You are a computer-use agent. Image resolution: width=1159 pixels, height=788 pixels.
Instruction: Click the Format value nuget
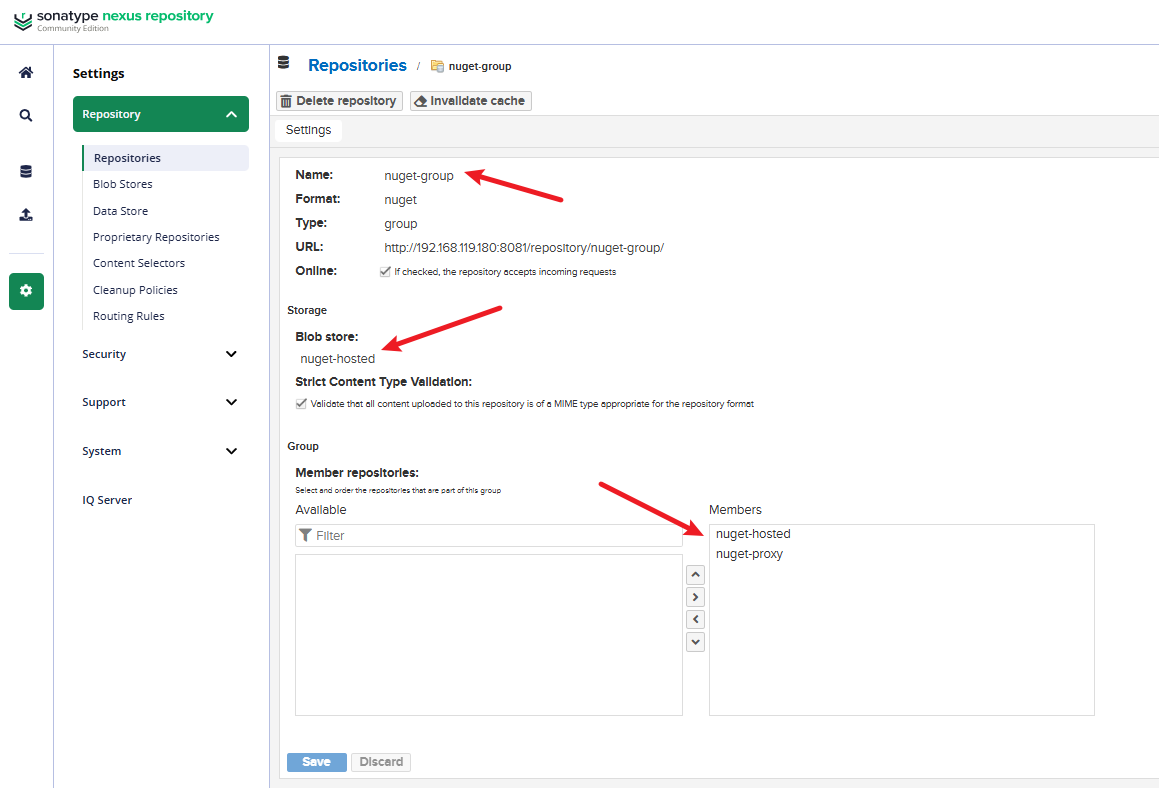tap(401, 200)
